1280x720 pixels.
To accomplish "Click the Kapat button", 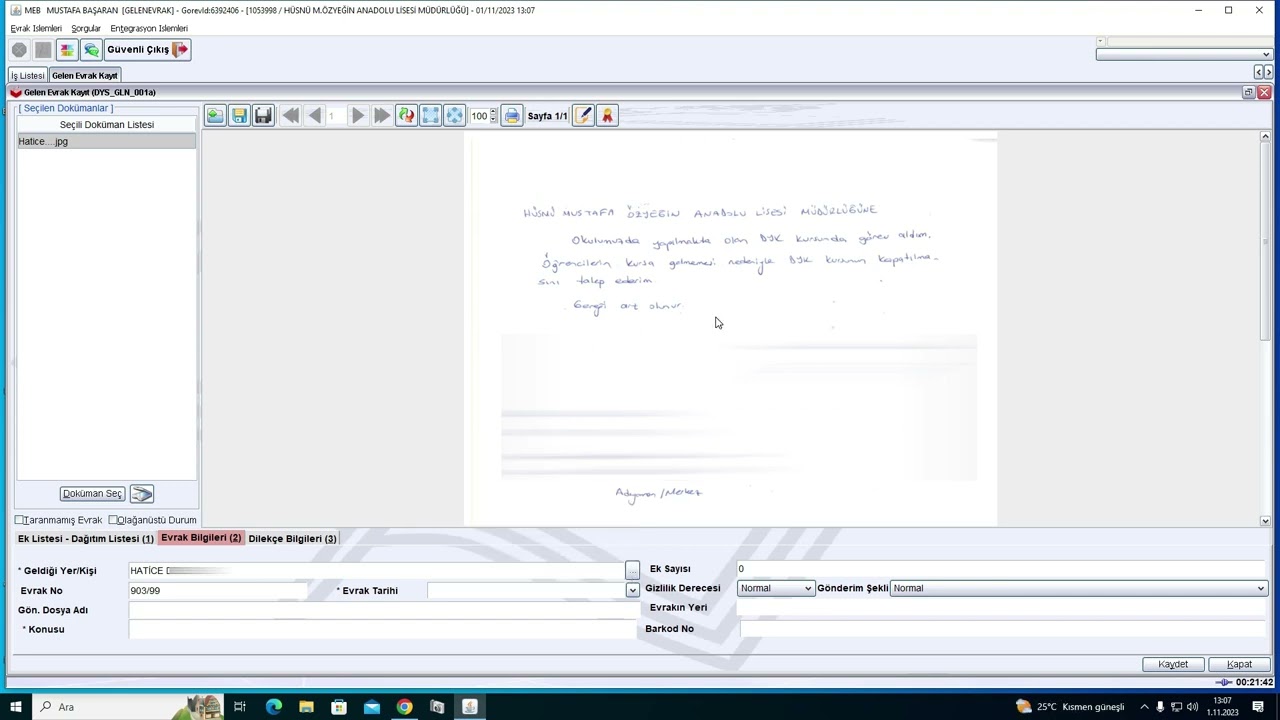I will coord(1240,664).
